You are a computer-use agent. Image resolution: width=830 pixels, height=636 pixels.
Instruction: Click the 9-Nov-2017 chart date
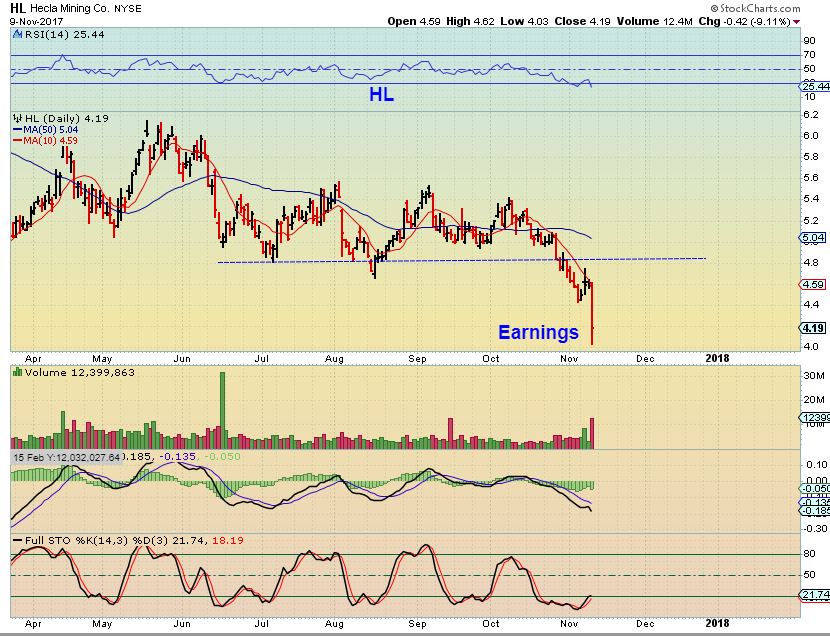tap(36, 22)
